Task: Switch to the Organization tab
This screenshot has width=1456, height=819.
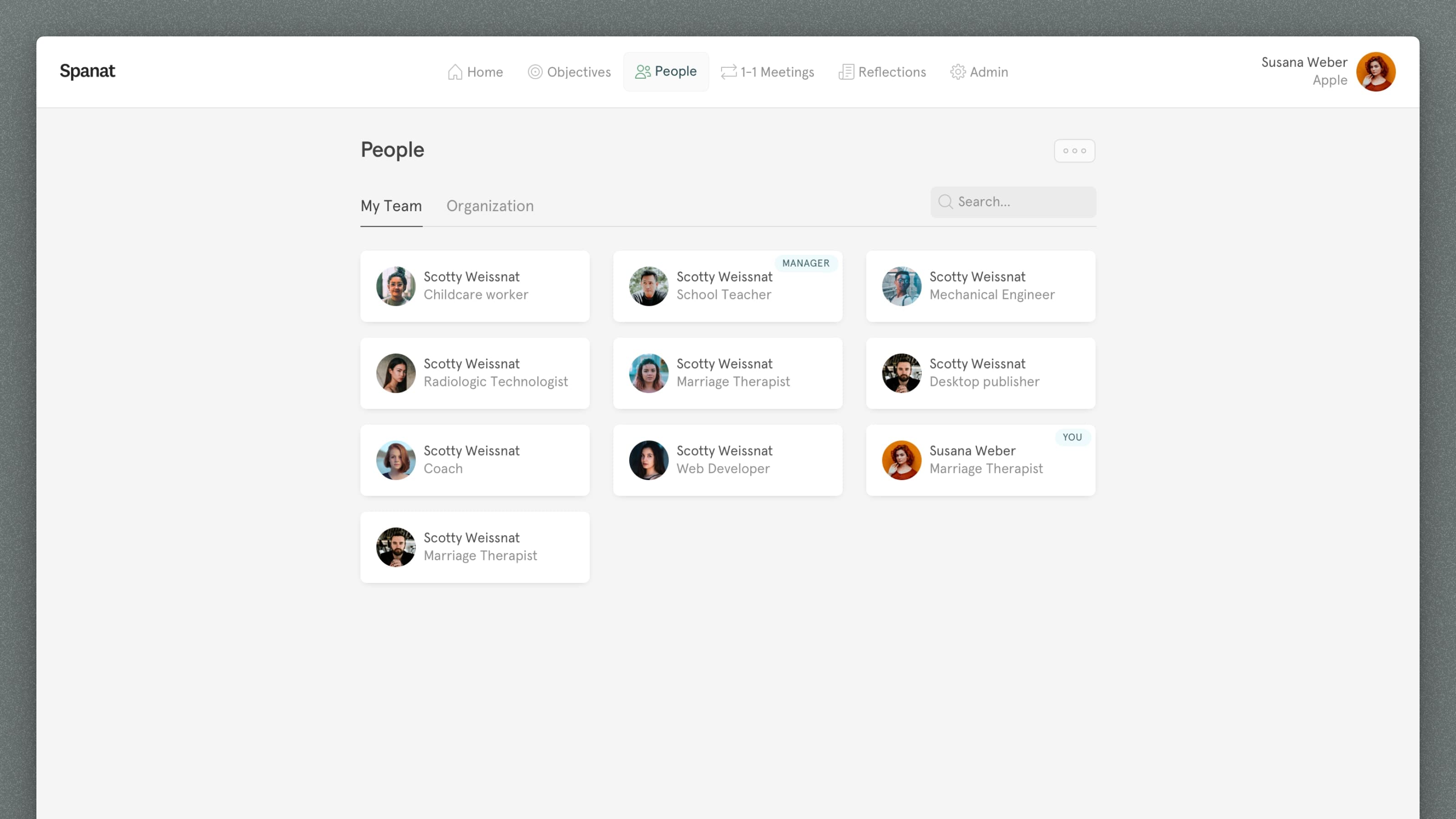Action: (x=490, y=206)
